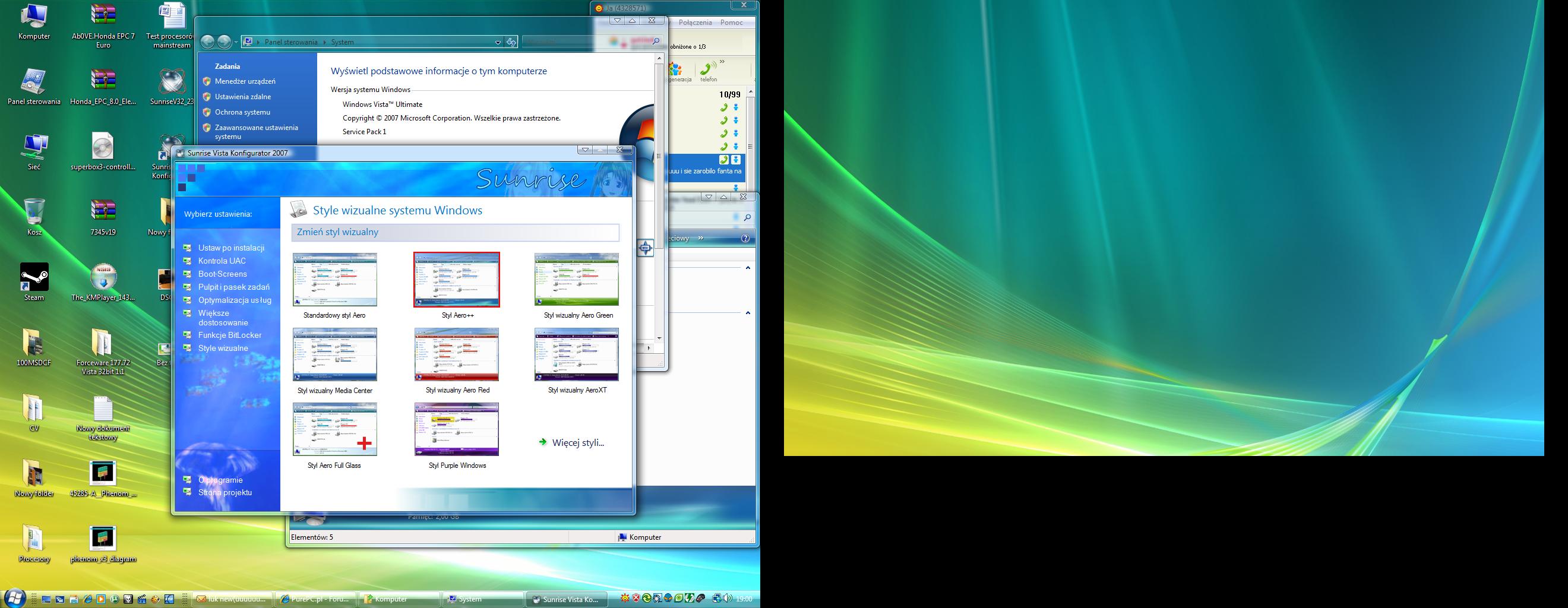Open the CV folder on desktop
The width and height of the screenshot is (1568, 608).
(x=34, y=413)
